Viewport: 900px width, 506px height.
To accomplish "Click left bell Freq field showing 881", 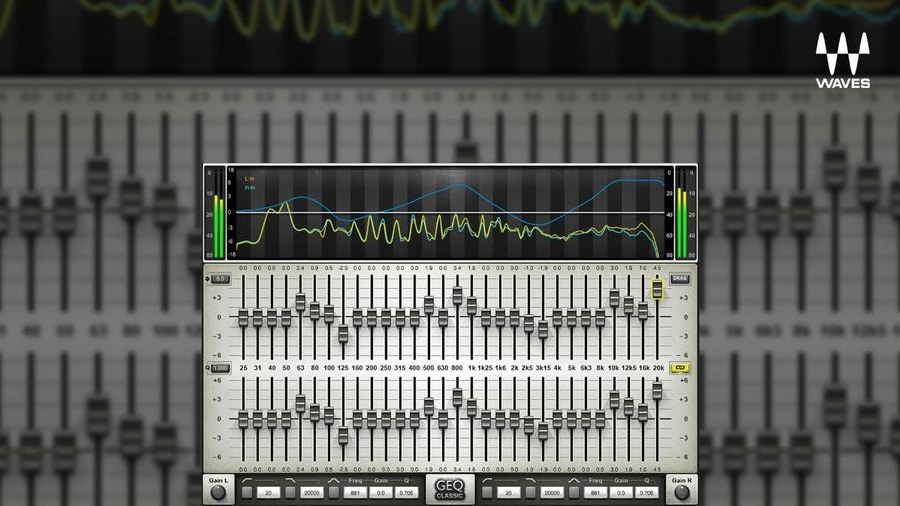I will [x=355, y=492].
